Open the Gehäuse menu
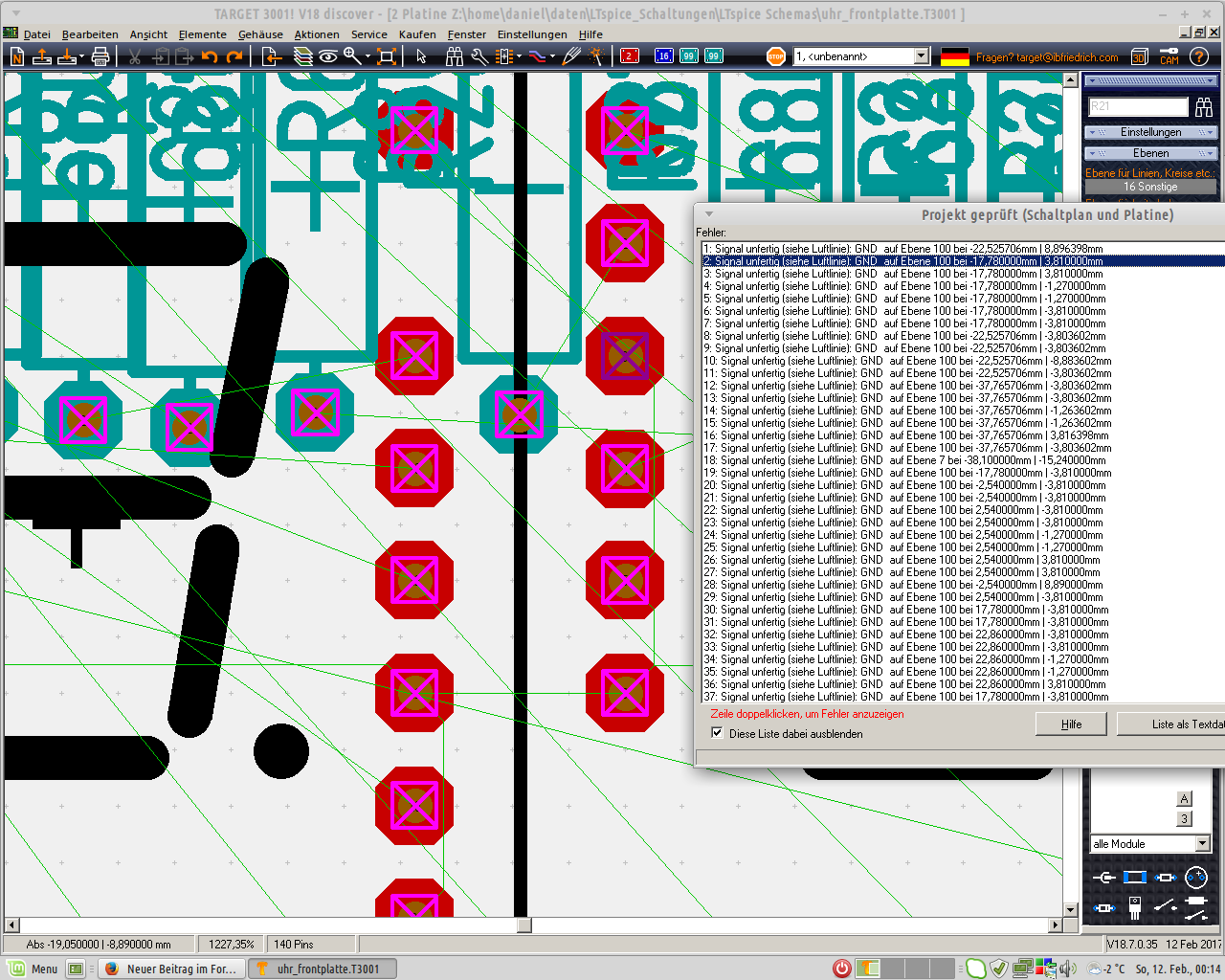Screen dimensions: 1225x980 260,34
